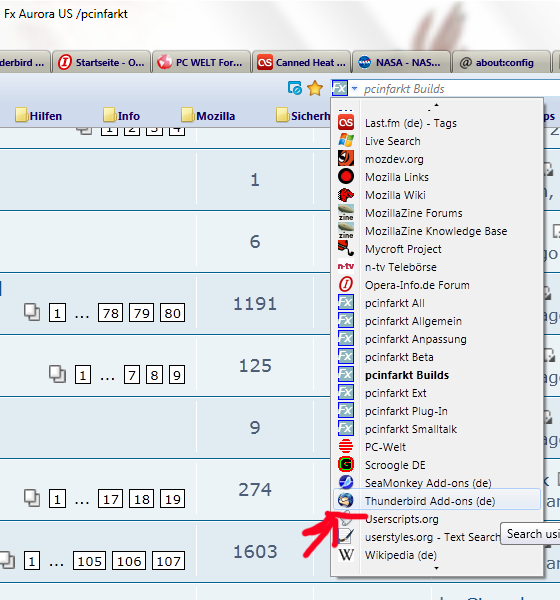The image size is (560, 600).
Task: Click the blue icon left of the star
Action: pos(295,88)
